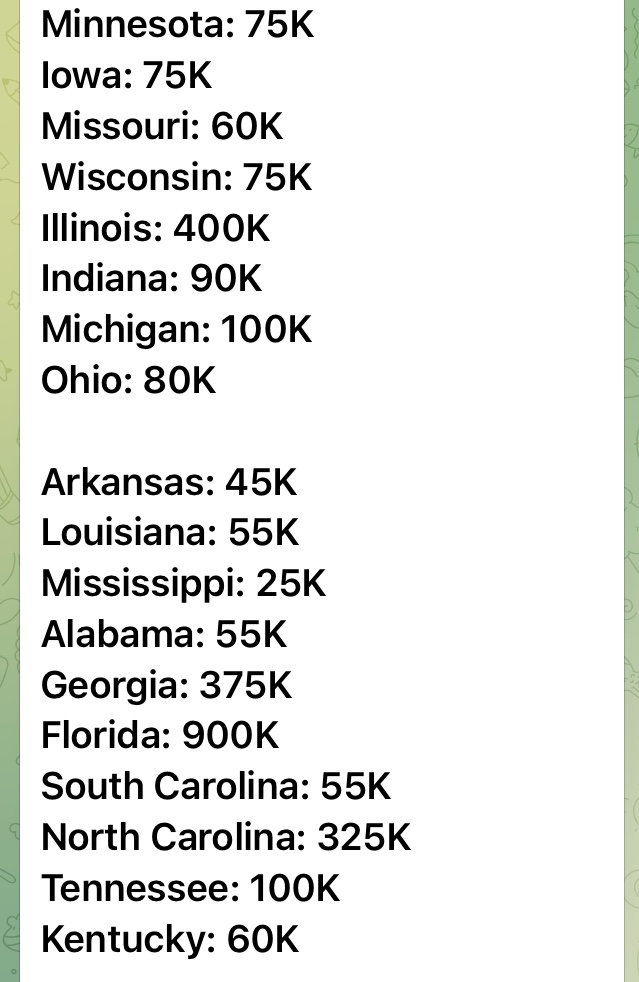Select the Indiana: 90K line
This screenshot has width=639, height=982.
pyautogui.click(x=151, y=279)
